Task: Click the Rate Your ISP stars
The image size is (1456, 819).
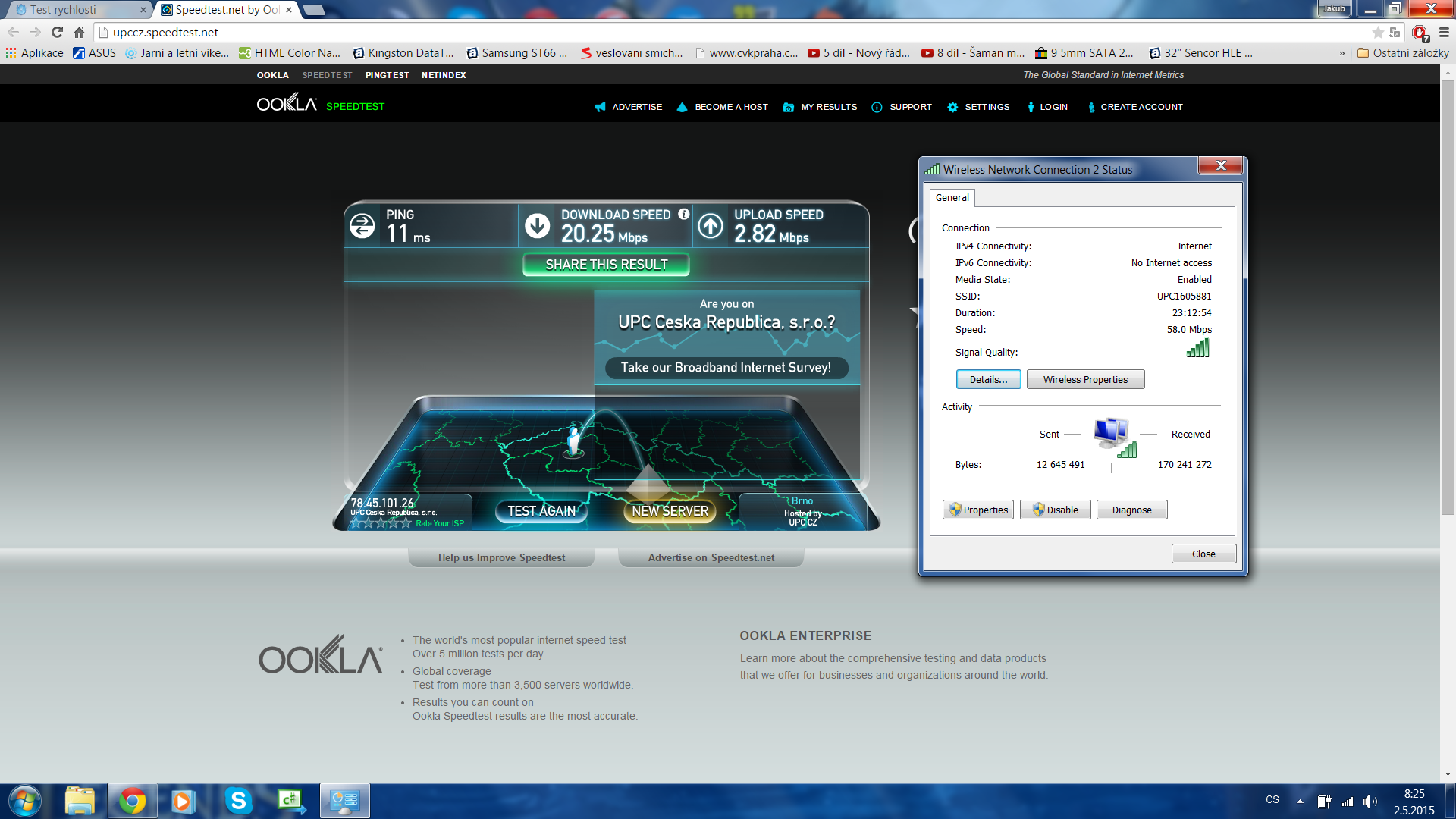Action: pyautogui.click(x=380, y=523)
